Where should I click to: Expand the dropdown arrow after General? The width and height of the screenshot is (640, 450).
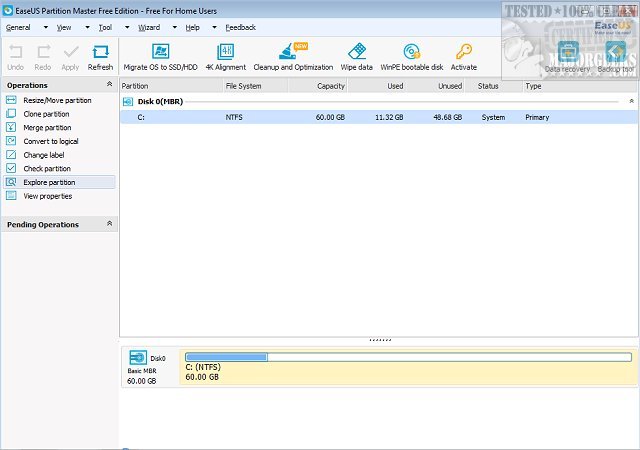point(46,27)
